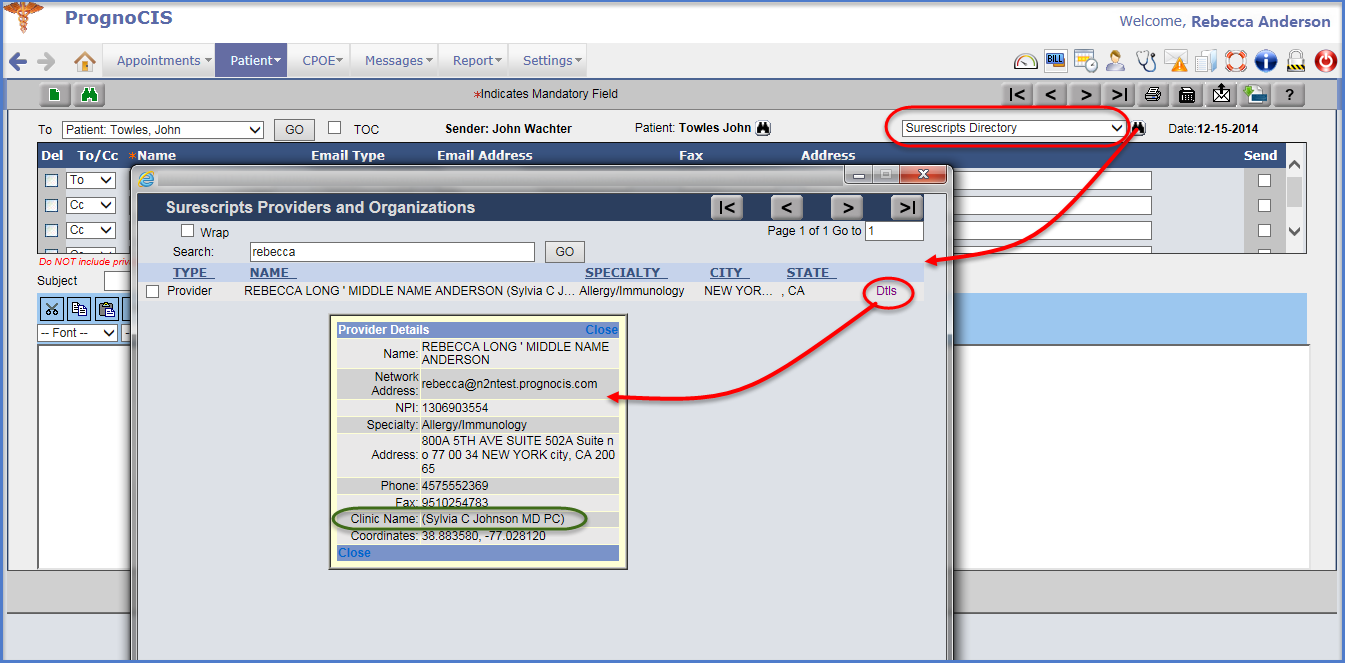Go to first record in main toolbar
The image size is (1345, 663).
tap(1017, 95)
